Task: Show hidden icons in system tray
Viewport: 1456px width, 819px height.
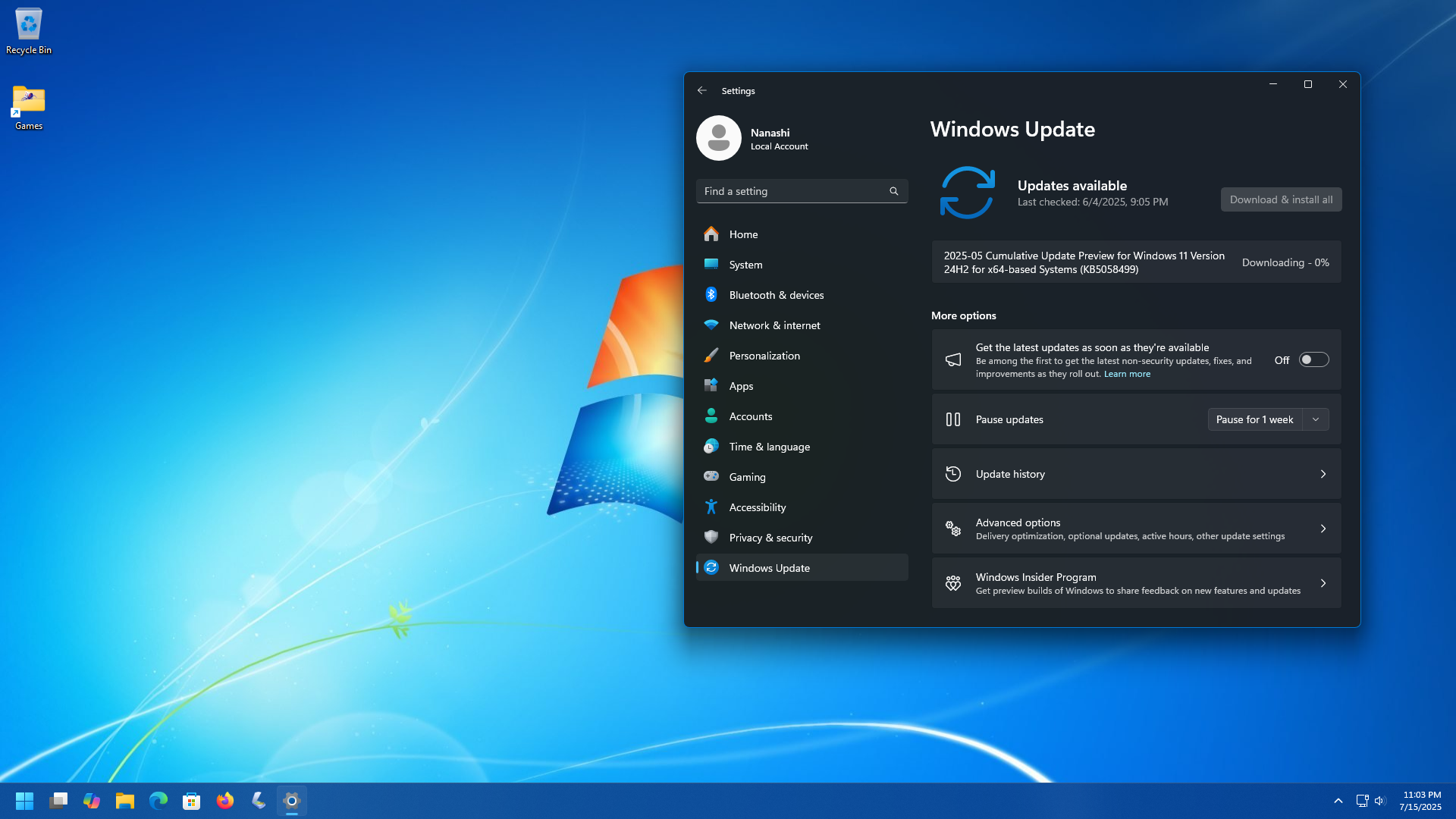Action: (x=1338, y=801)
